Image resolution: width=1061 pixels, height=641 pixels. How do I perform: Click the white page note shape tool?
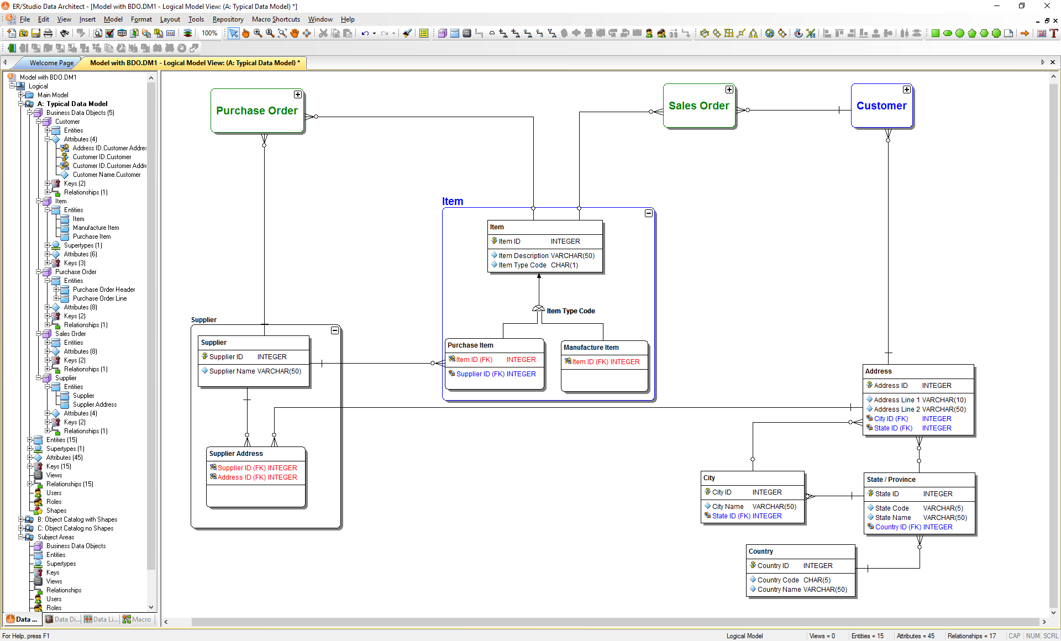click(1008, 33)
